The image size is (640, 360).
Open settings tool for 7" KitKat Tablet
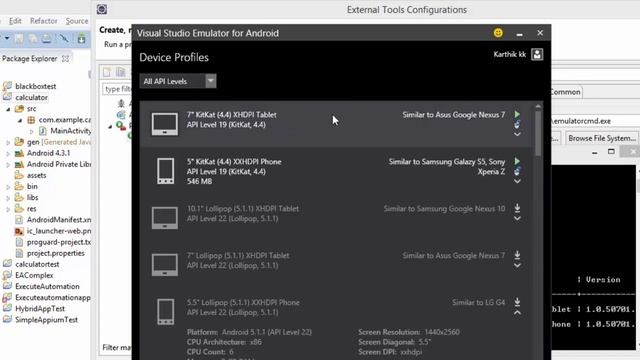[x=517, y=124]
